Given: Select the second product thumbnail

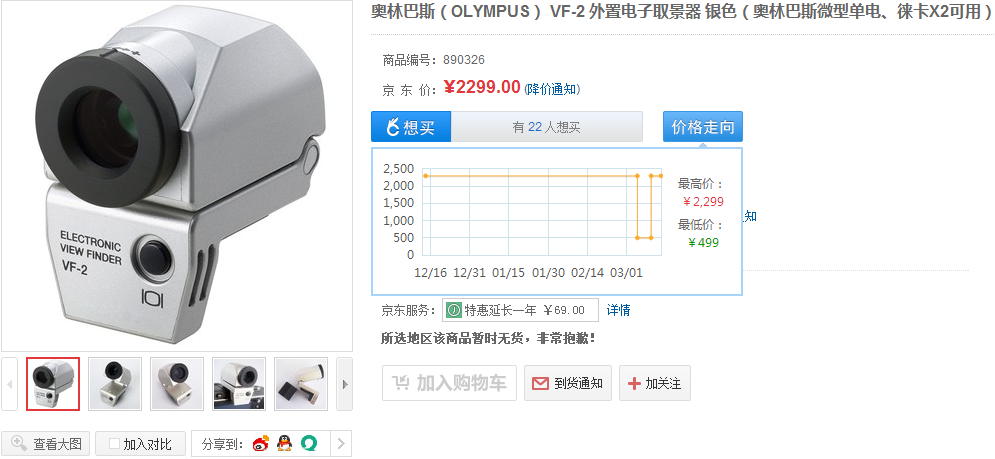Looking at the screenshot, I should point(115,384).
